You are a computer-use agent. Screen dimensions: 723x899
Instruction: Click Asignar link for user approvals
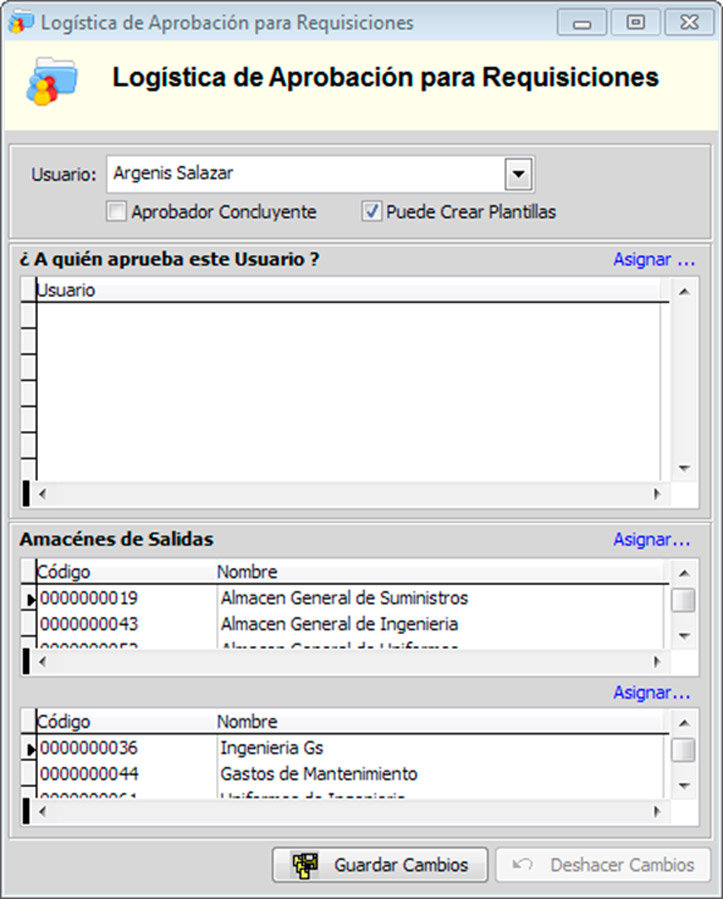coord(653,260)
